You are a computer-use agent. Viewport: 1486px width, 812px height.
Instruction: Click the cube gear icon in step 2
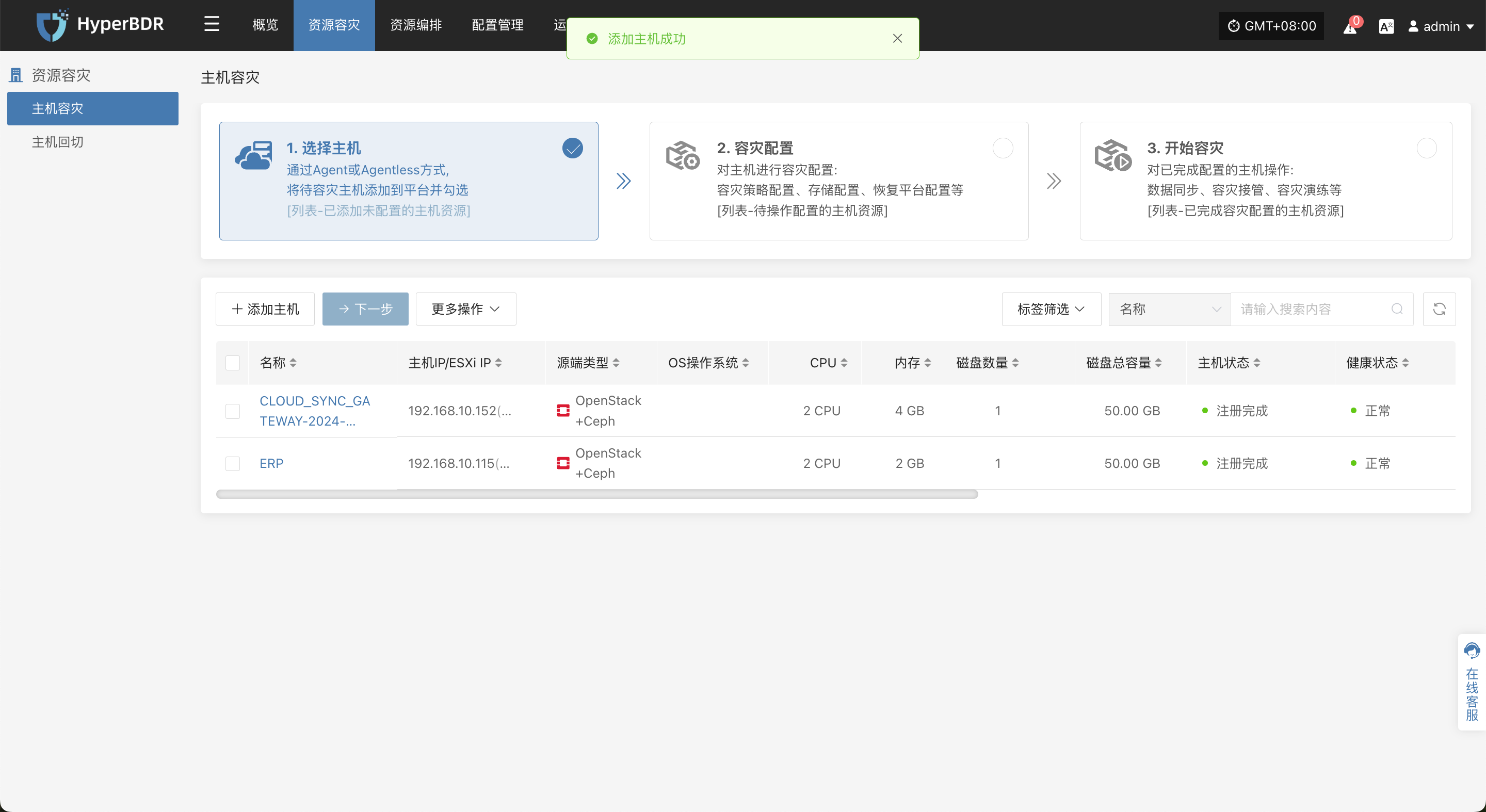(683, 155)
